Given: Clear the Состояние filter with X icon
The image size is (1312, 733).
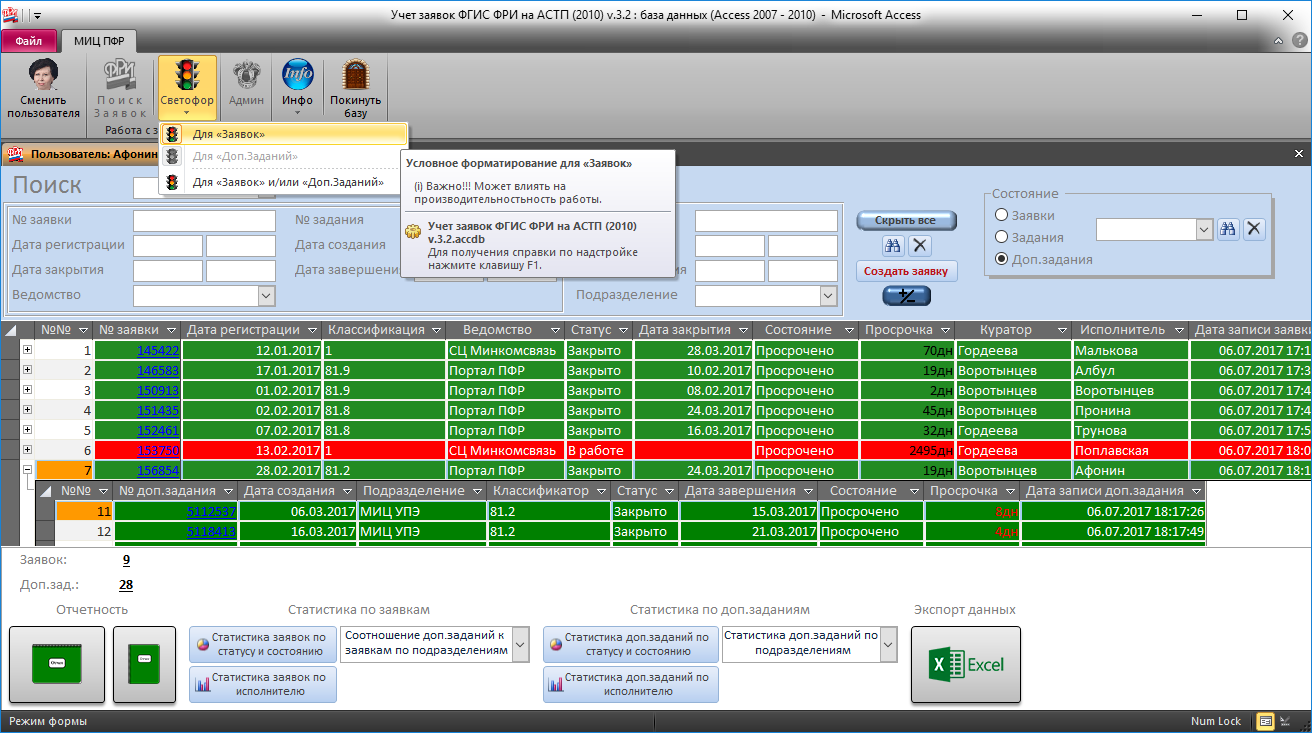Looking at the screenshot, I should pyautogui.click(x=1254, y=229).
